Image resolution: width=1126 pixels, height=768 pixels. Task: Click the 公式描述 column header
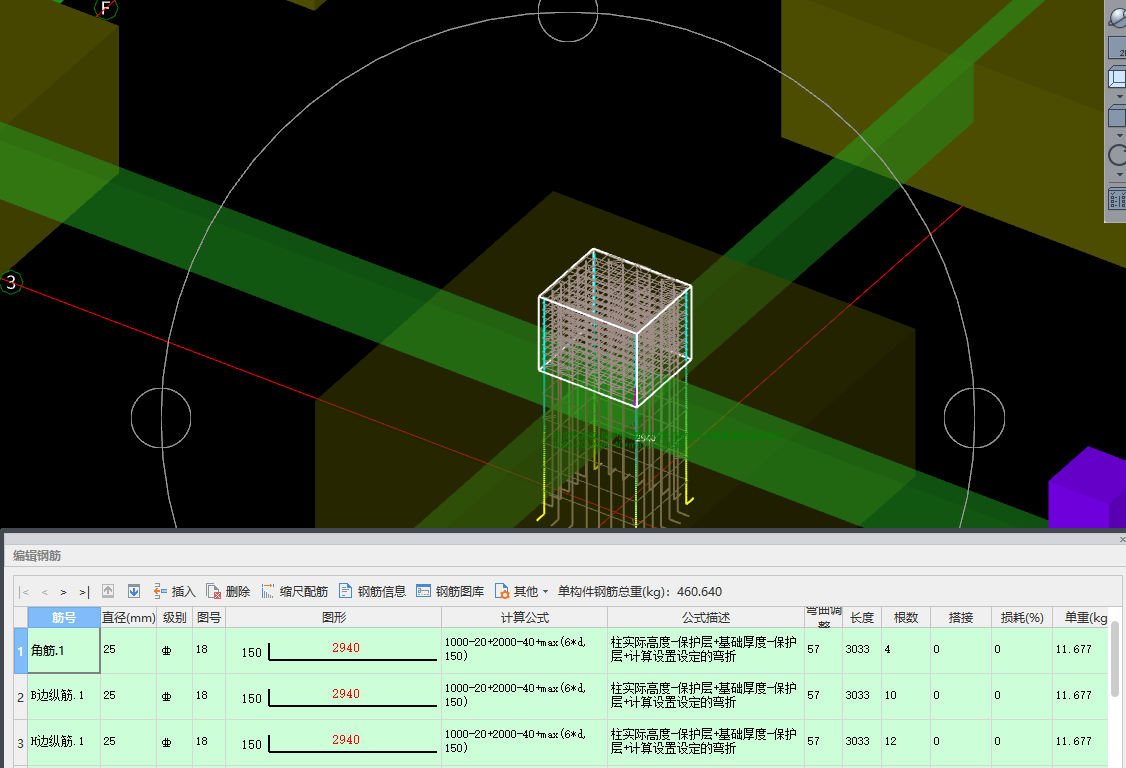pos(706,617)
